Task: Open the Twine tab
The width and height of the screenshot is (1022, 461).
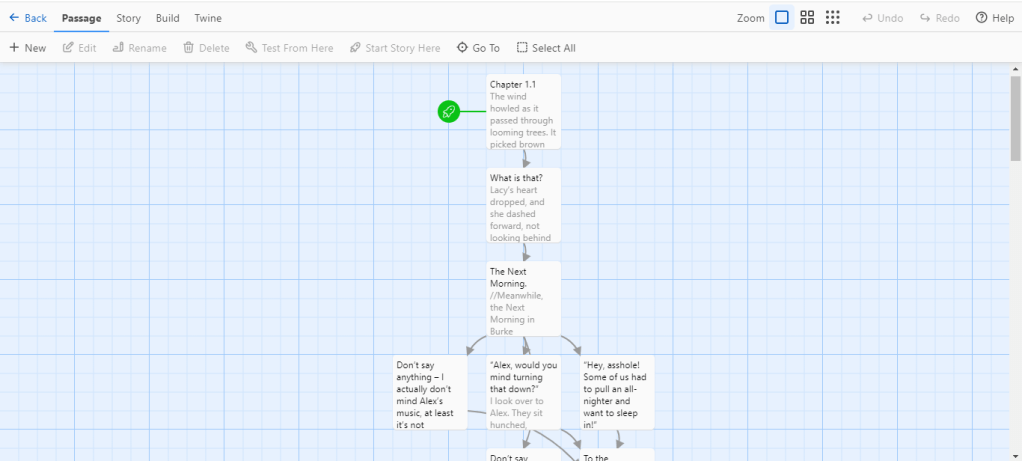Action: coord(208,18)
